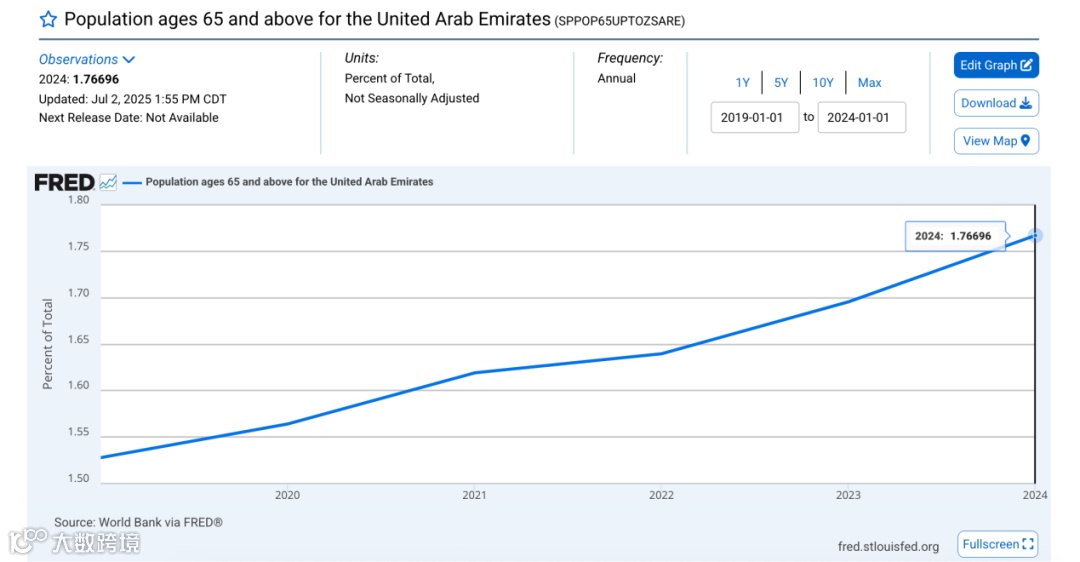
Task: Click the Percent of Total units text
Action: pyautogui.click(x=389, y=79)
